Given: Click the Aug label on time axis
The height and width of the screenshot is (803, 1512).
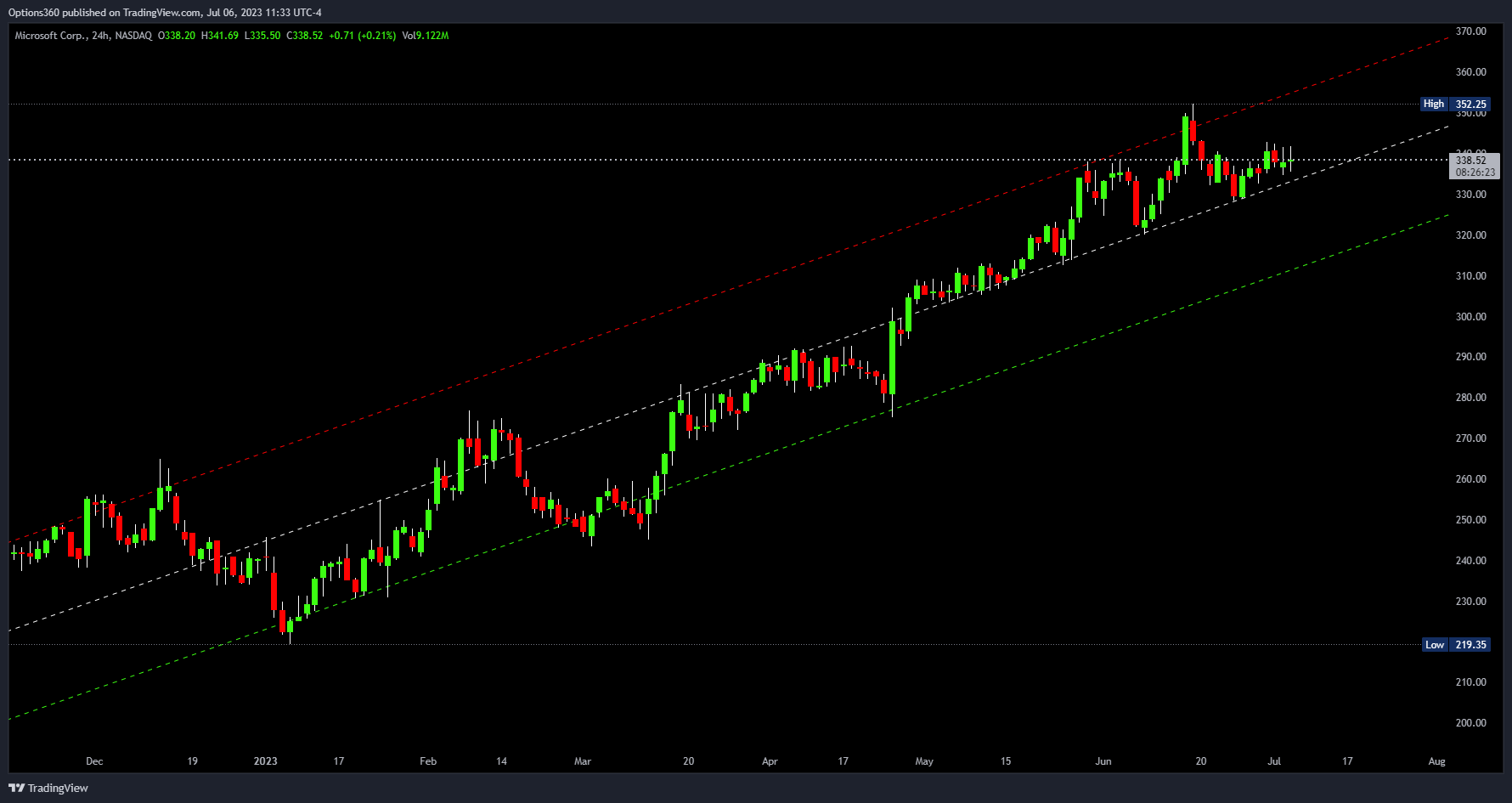Looking at the screenshot, I should tap(1436, 761).
